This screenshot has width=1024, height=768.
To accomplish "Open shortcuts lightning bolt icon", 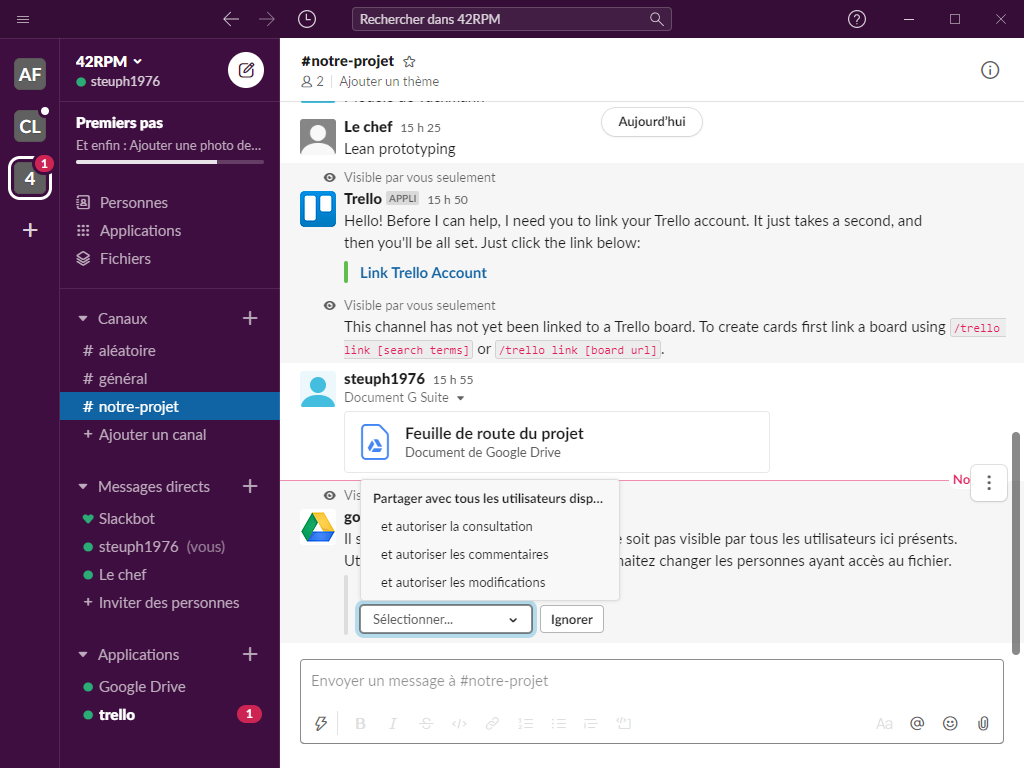I will coord(321,723).
